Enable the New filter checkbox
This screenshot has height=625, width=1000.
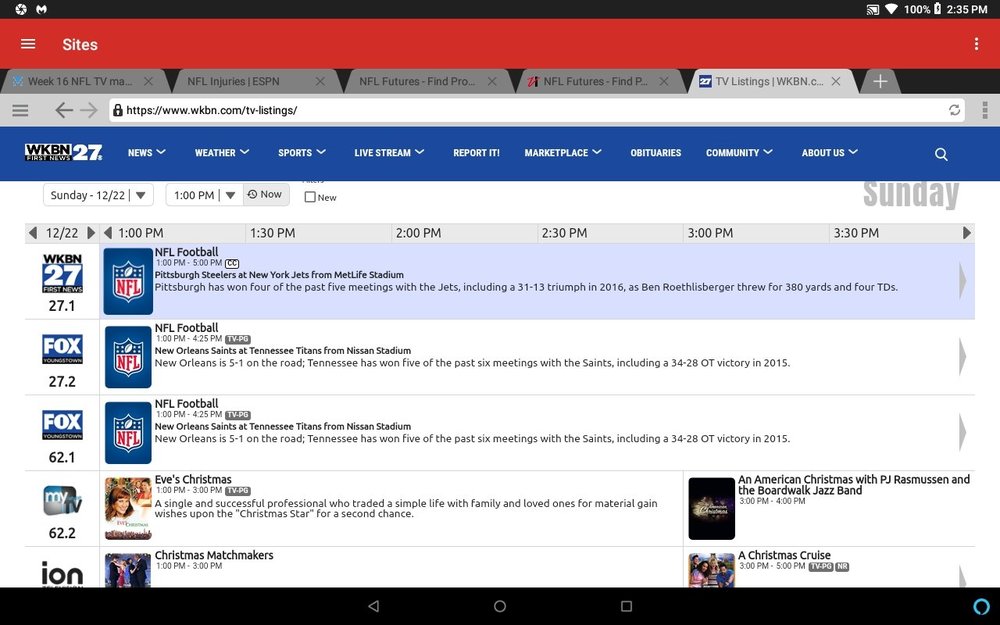click(310, 197)
